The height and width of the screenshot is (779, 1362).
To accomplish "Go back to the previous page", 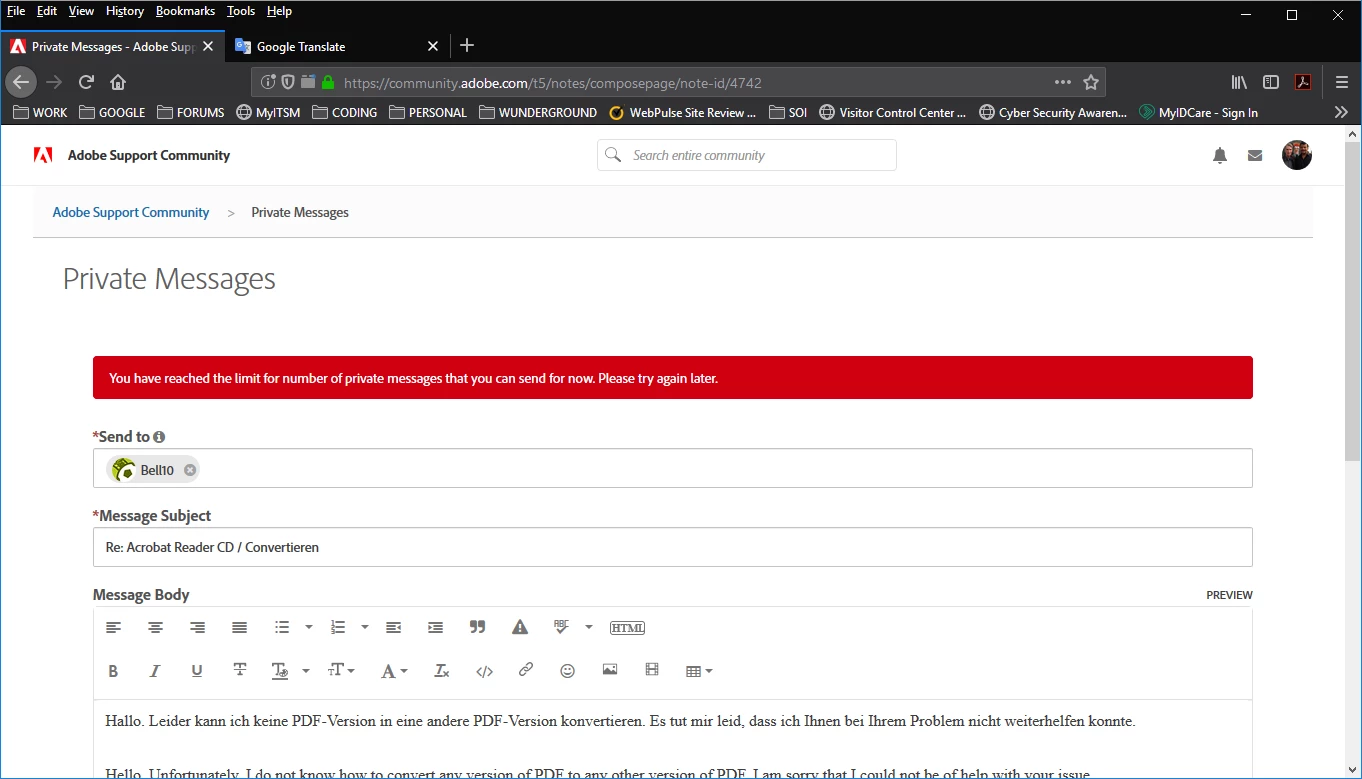I will coord(21,82).
